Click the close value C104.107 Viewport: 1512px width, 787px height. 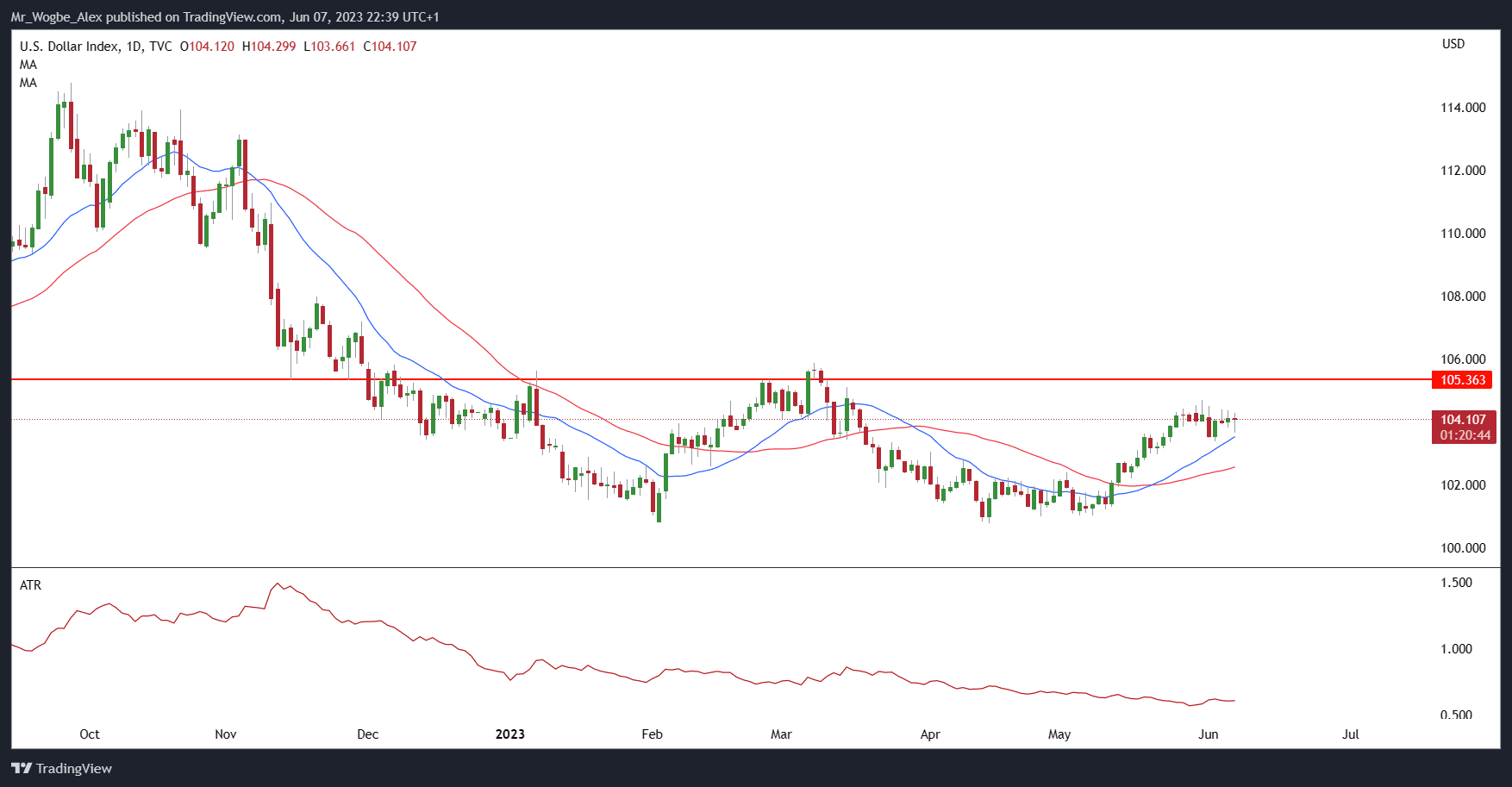point(390,47)
